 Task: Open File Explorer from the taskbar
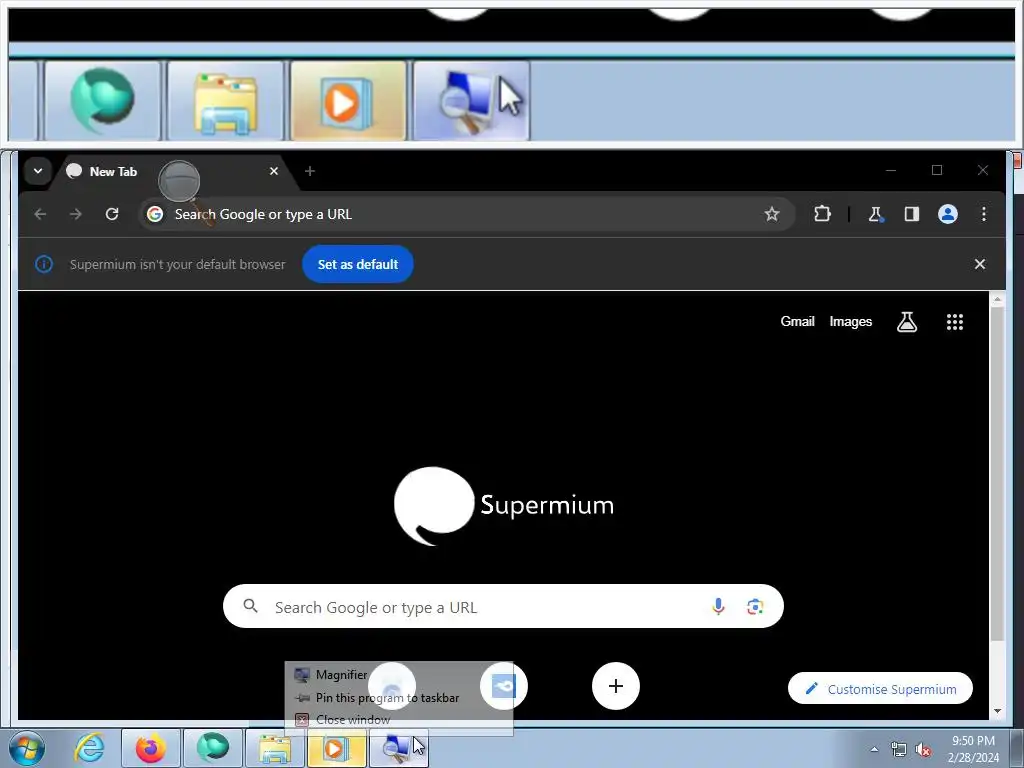click(x=274, y=748)
